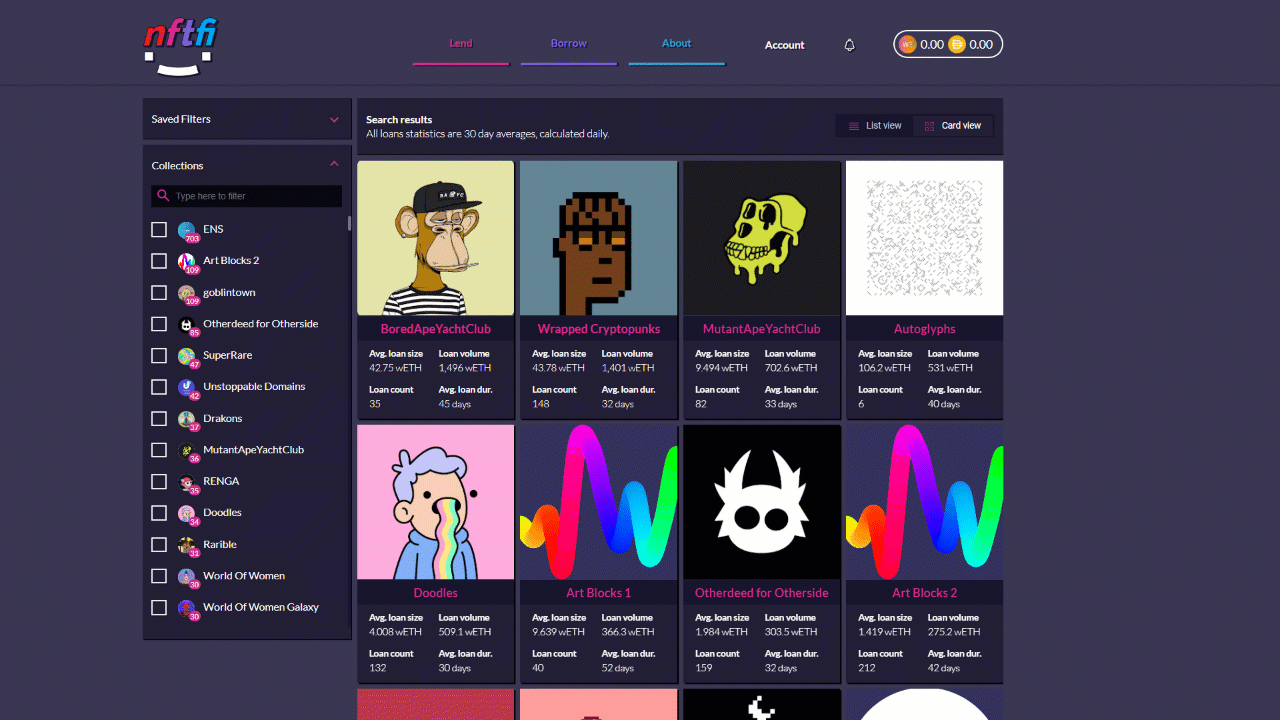Click the Rarible collection icon
Image resolution: width=1280 pixels, height=720 pixels.
tap(187, 546)
